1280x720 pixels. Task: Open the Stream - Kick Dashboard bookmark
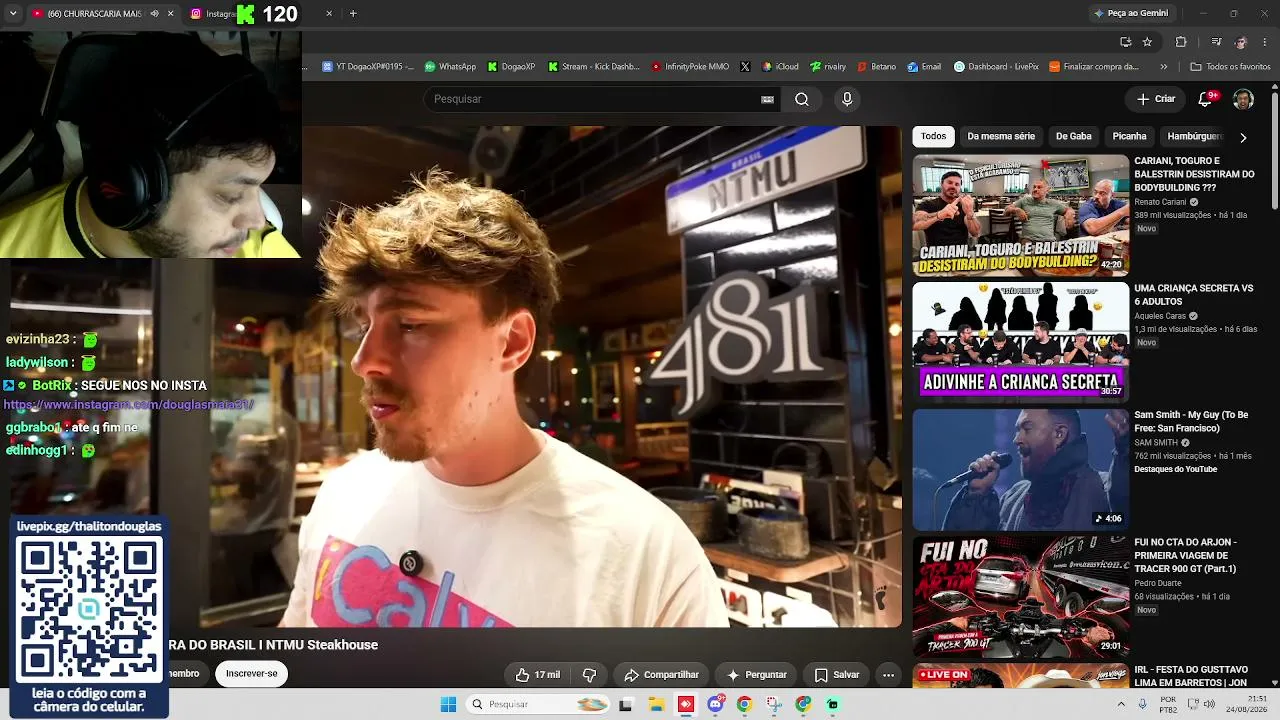point(594,67)
